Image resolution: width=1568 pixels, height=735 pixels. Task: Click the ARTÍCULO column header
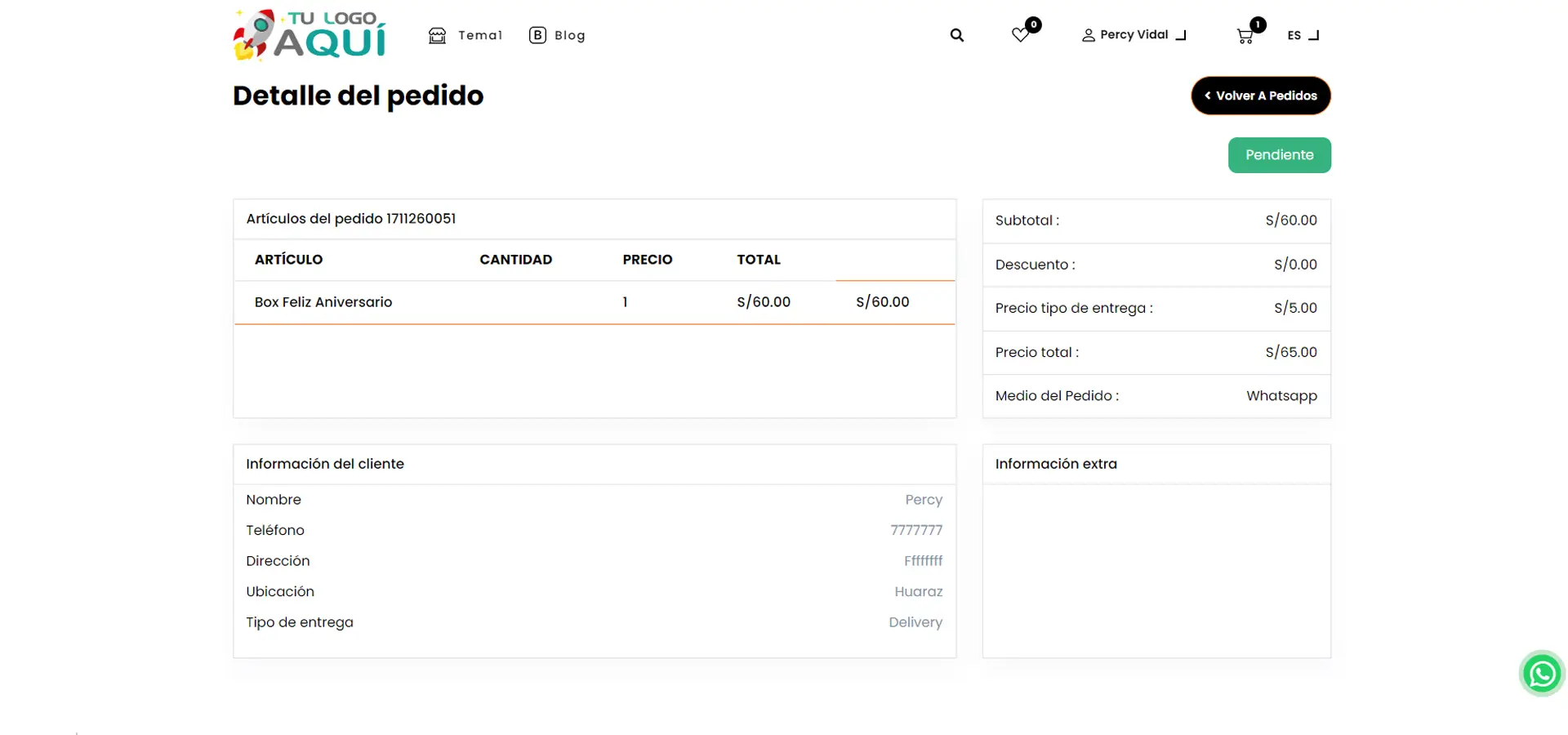coord(288,260)
